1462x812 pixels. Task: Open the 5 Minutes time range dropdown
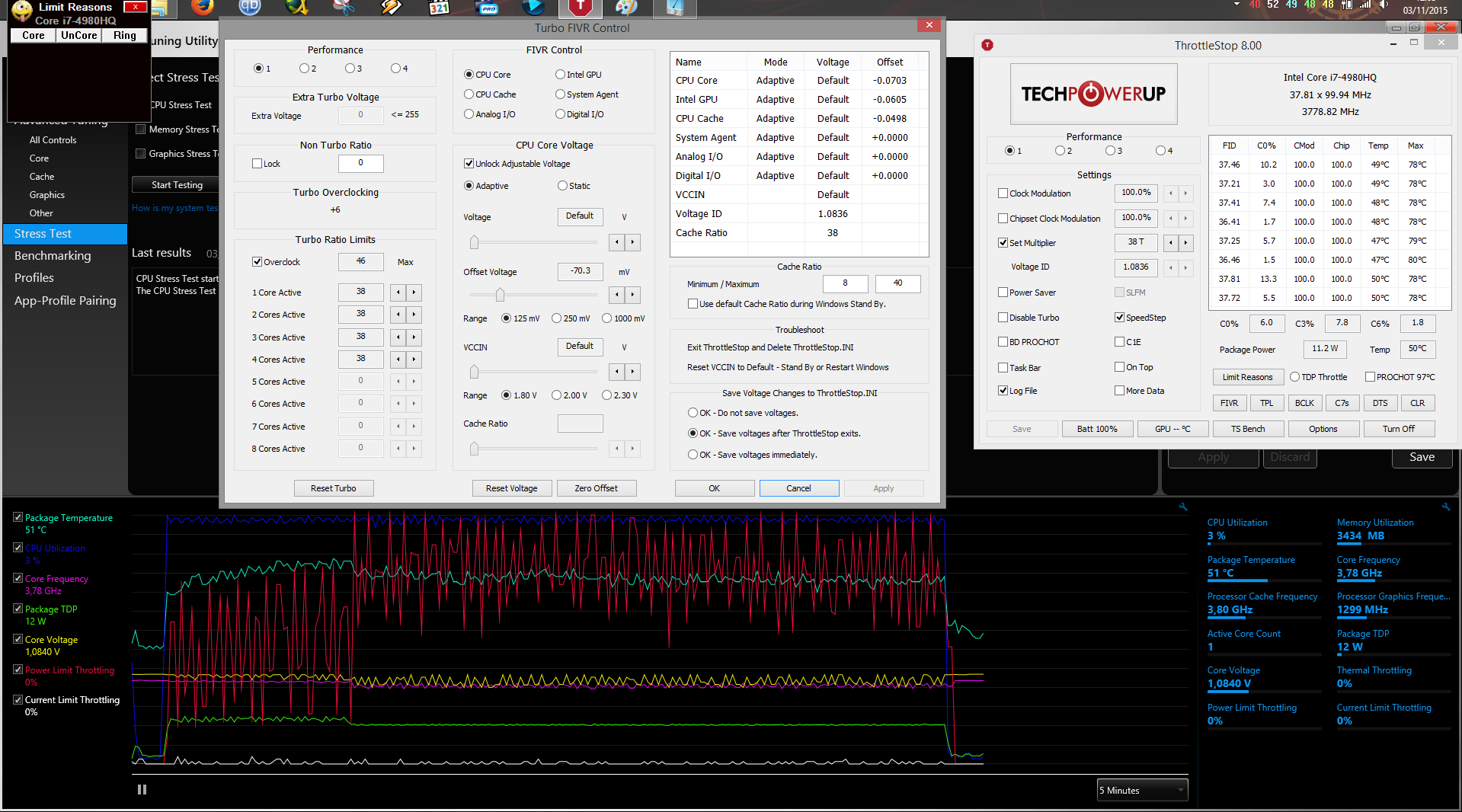pyautogui.click(x=1142, y=790)
